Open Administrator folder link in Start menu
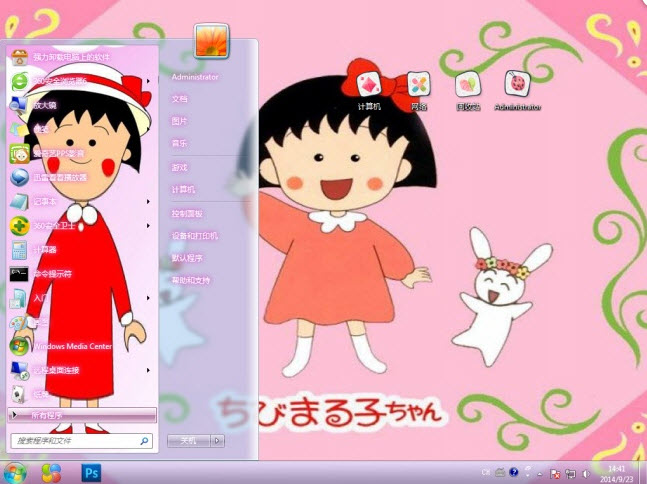Viewport: 647px width, 484px height. pyautogui.click(x=195, y=77)
